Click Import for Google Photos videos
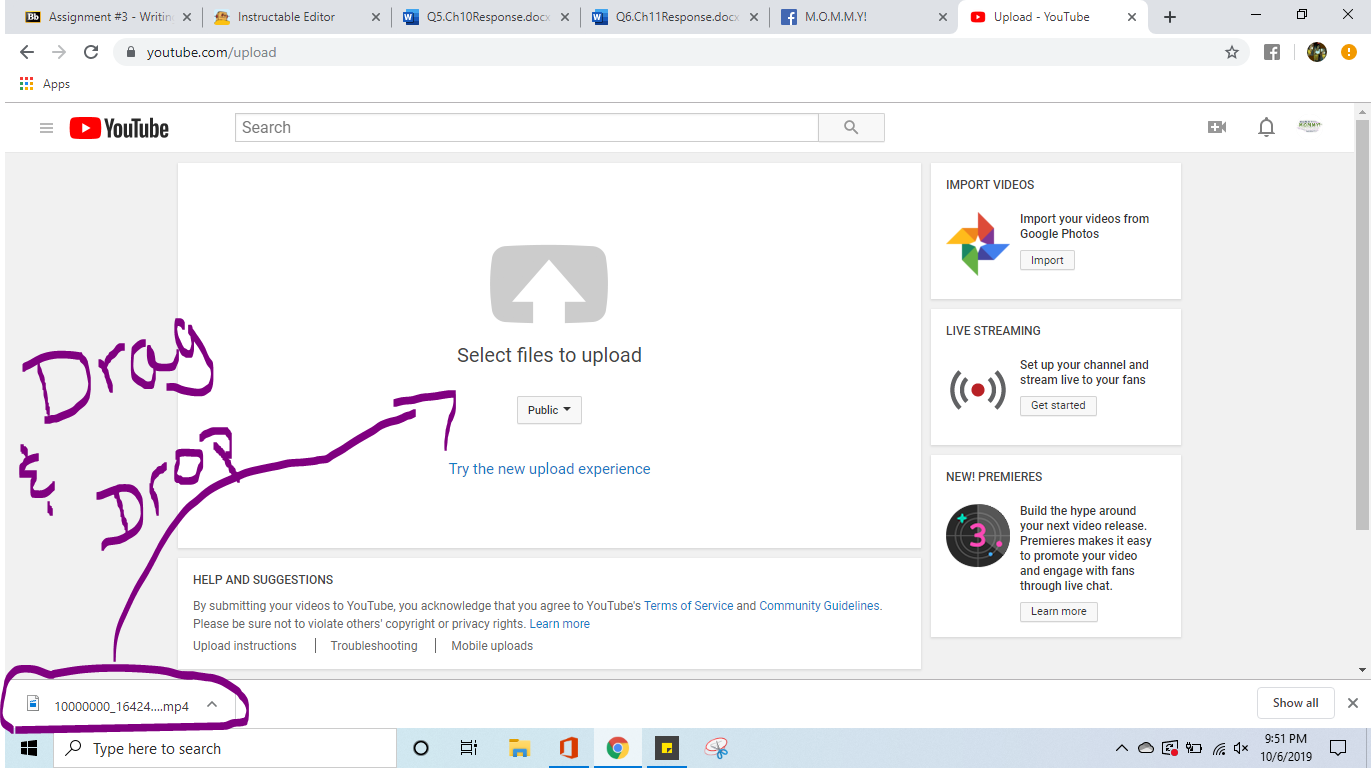Viewport: 1371px width, 768px height. (1047, 260)
